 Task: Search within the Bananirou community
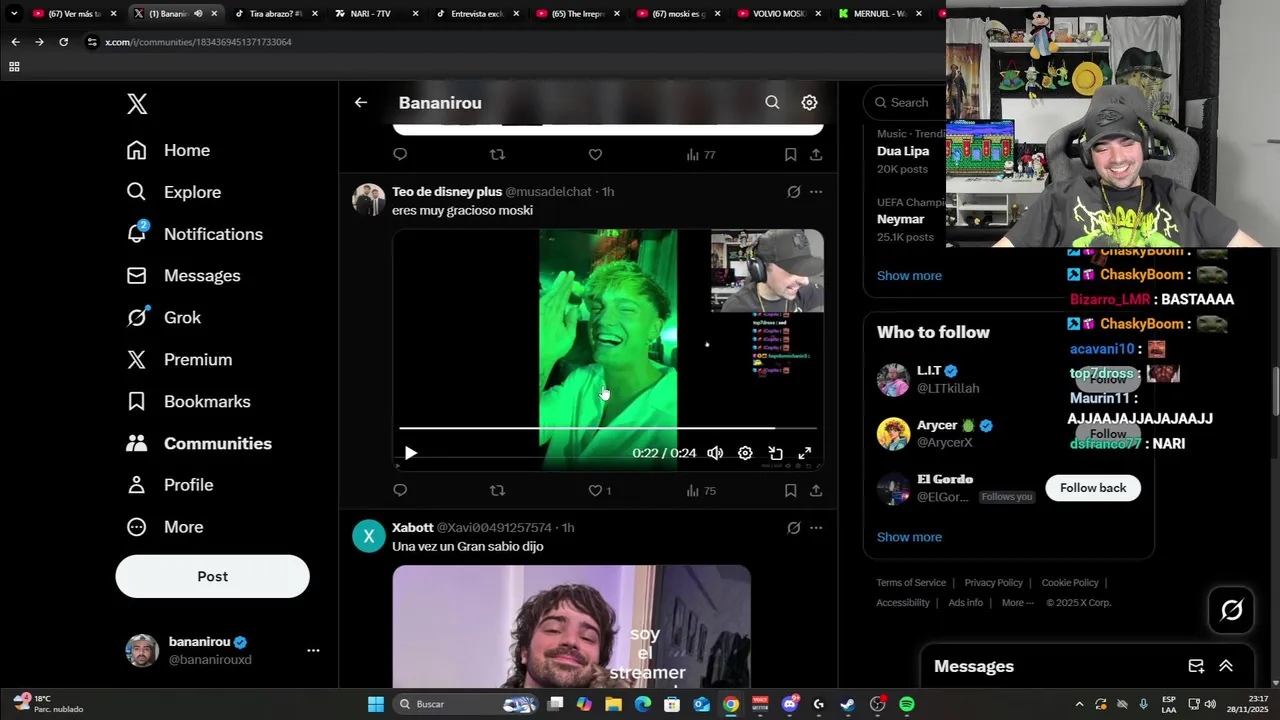pyautogui.click(x=772, y=102)
